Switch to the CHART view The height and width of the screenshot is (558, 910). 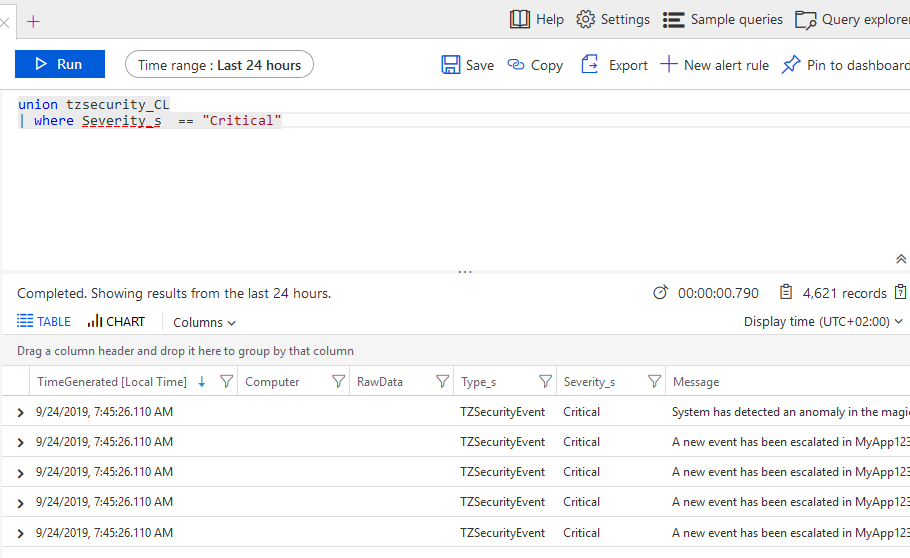click(116, 322)
